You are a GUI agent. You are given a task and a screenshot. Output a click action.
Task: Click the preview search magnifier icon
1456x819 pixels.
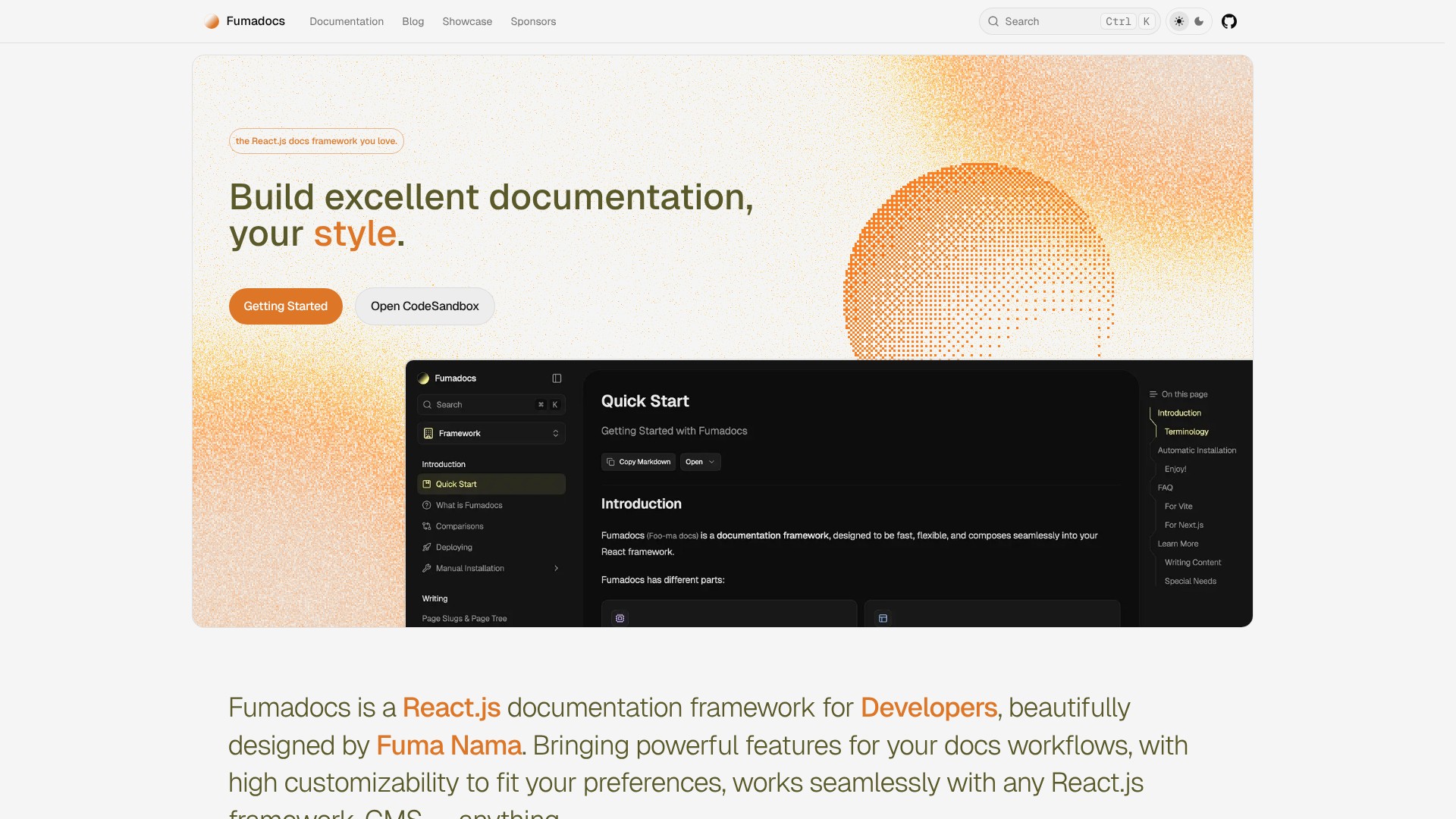(x=427, y=405)
